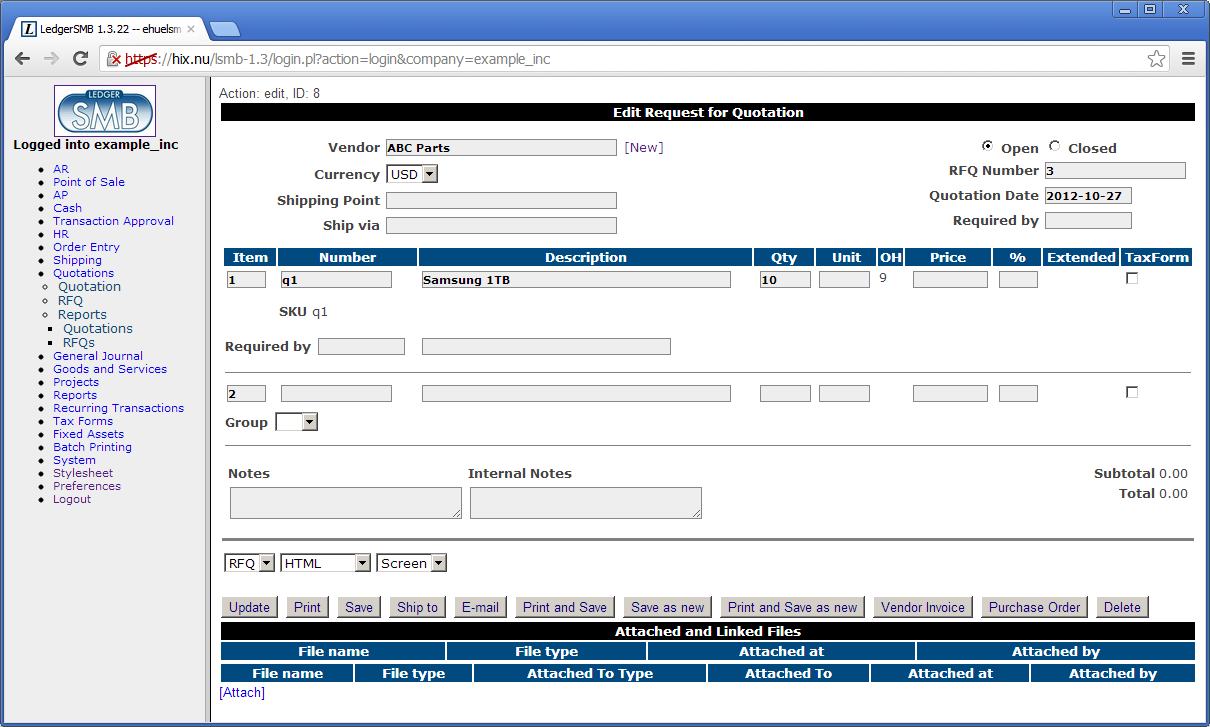Select the Closed status radio button
1210x727 pixels.
tap(1054, 146)
